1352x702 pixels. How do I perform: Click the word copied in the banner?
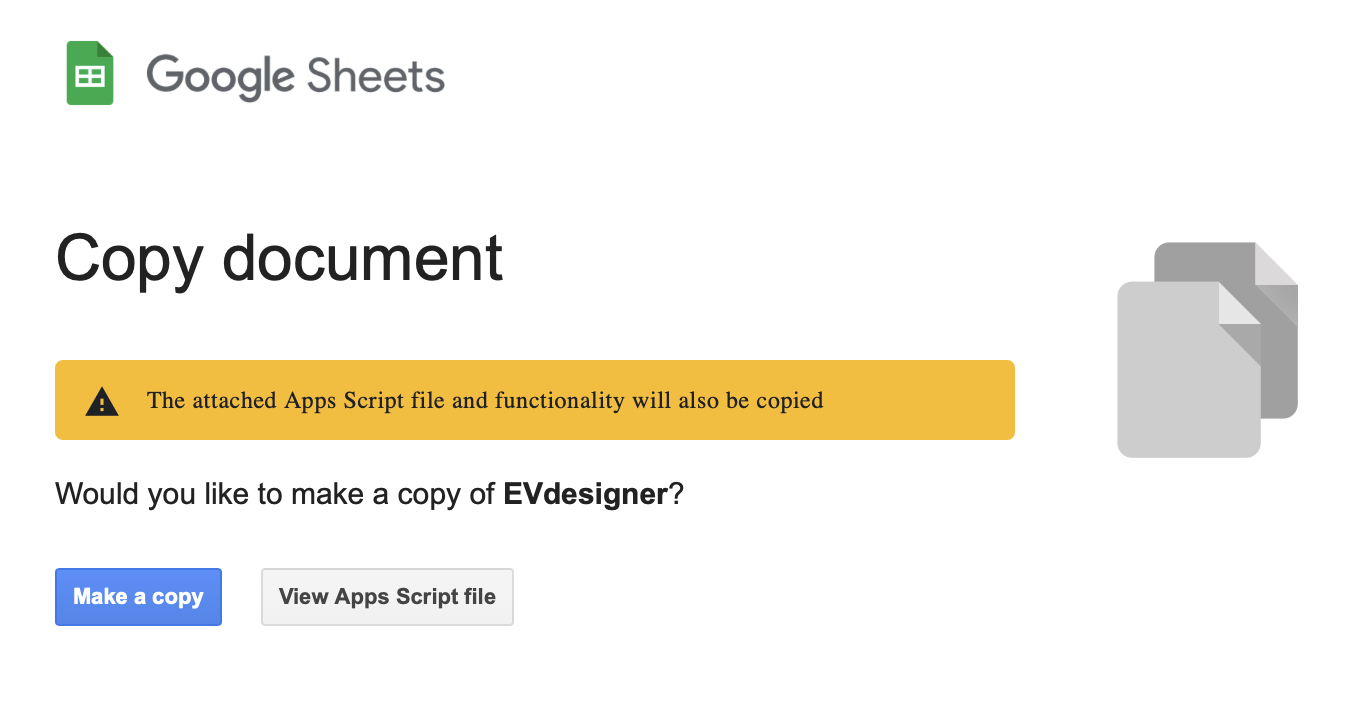[x=789, y=401]
